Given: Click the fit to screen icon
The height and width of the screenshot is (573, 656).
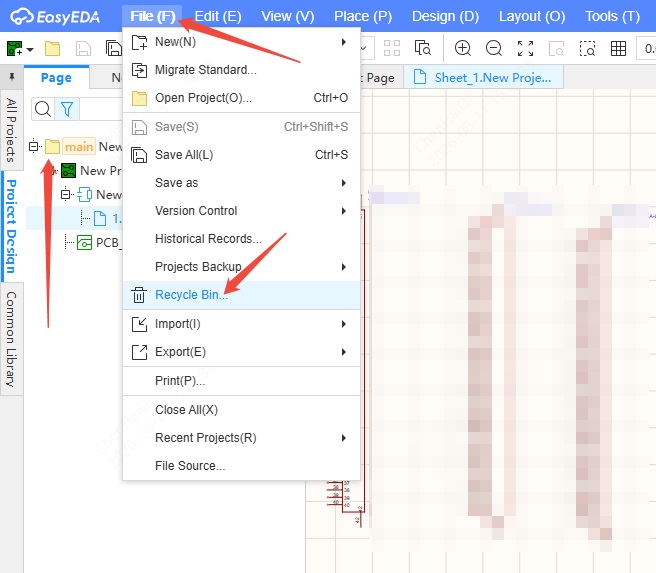Looking at the screenshot, I should click(525, 49).
